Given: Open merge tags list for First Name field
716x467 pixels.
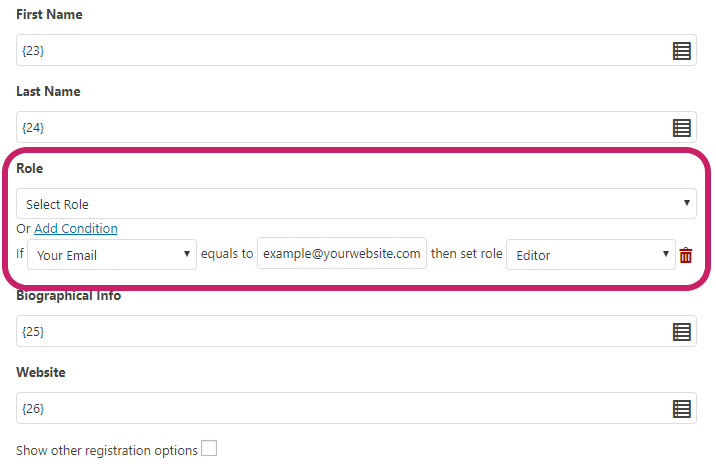Looking at the screenshot, I should [x=681, y=51].
